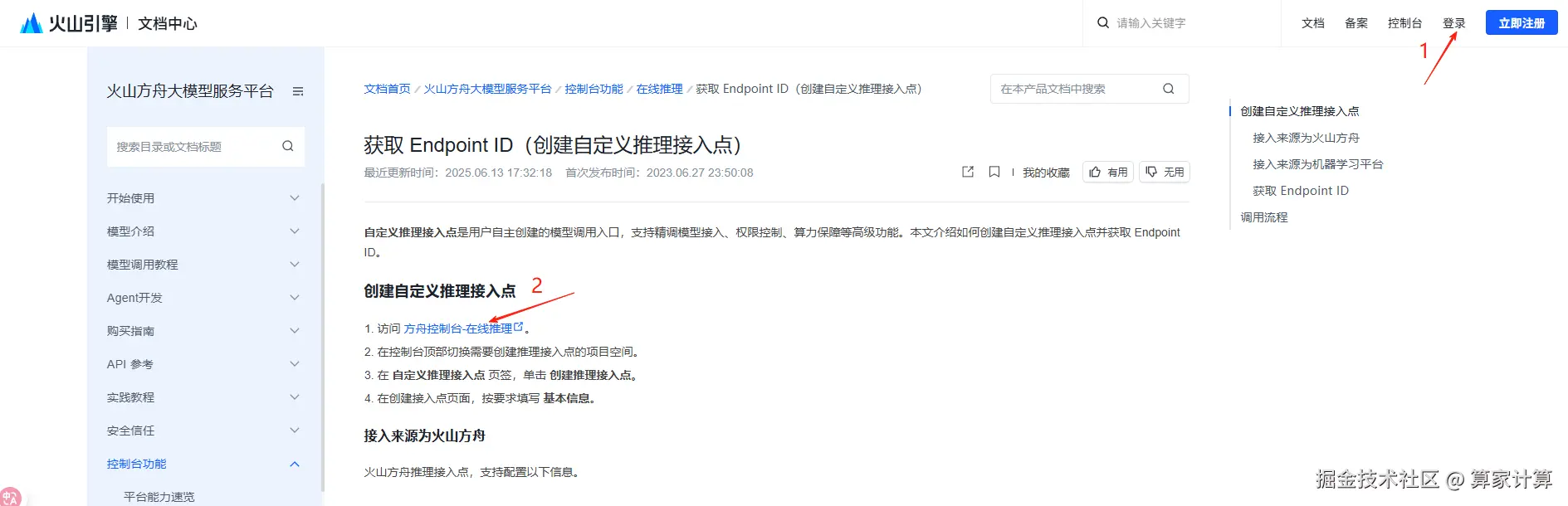This screenshot has height=506, width=1568.
Task: Go to 文档首页 breadcrumb
Action: 387,89
